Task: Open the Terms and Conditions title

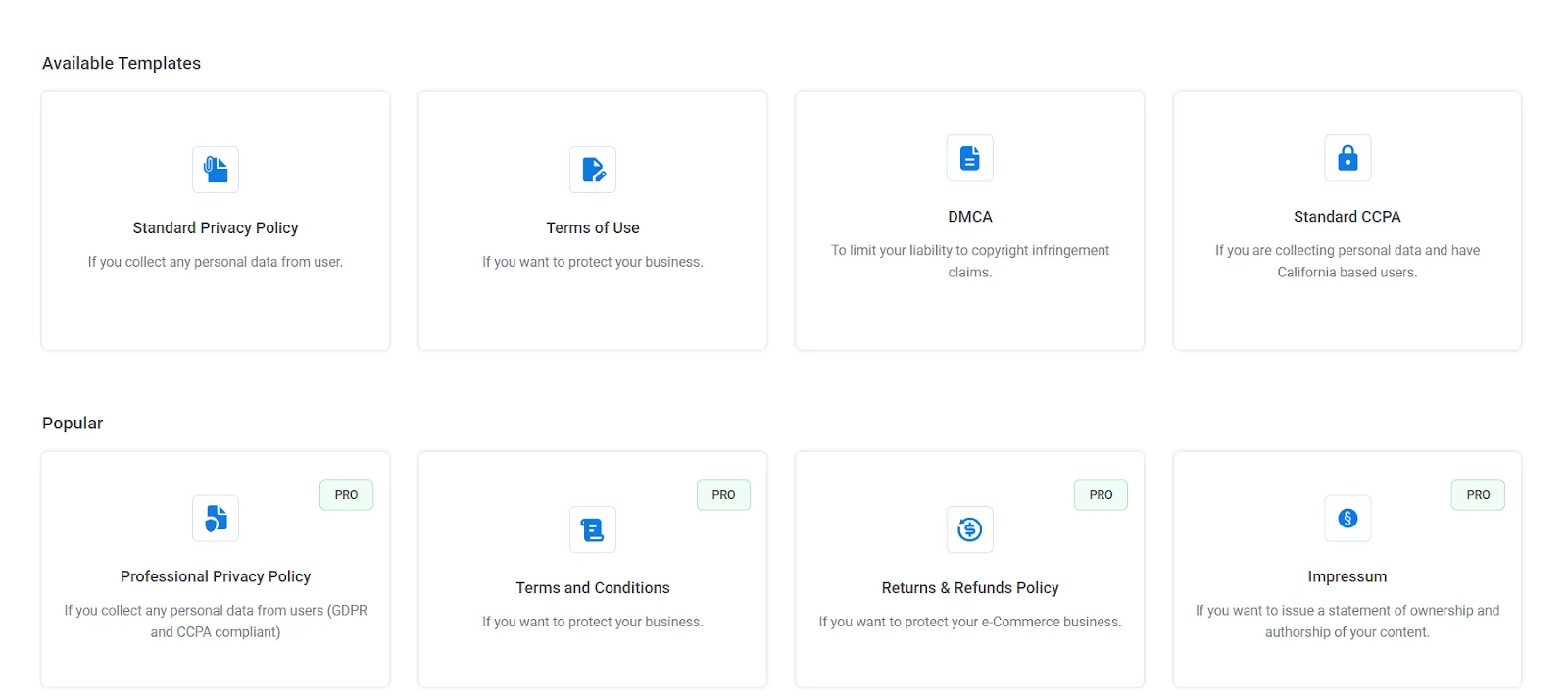Action: point(593,587)
